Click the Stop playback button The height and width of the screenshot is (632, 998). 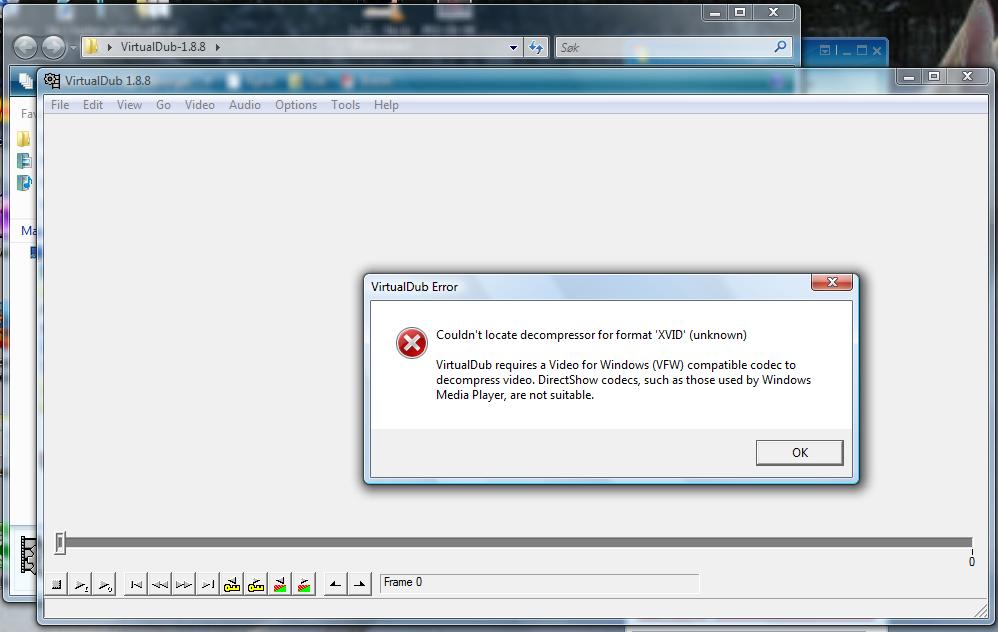57,584
